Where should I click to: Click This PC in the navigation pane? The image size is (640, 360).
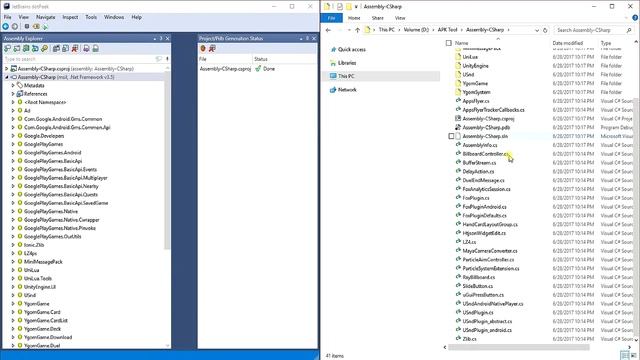[x=346, y=76]
